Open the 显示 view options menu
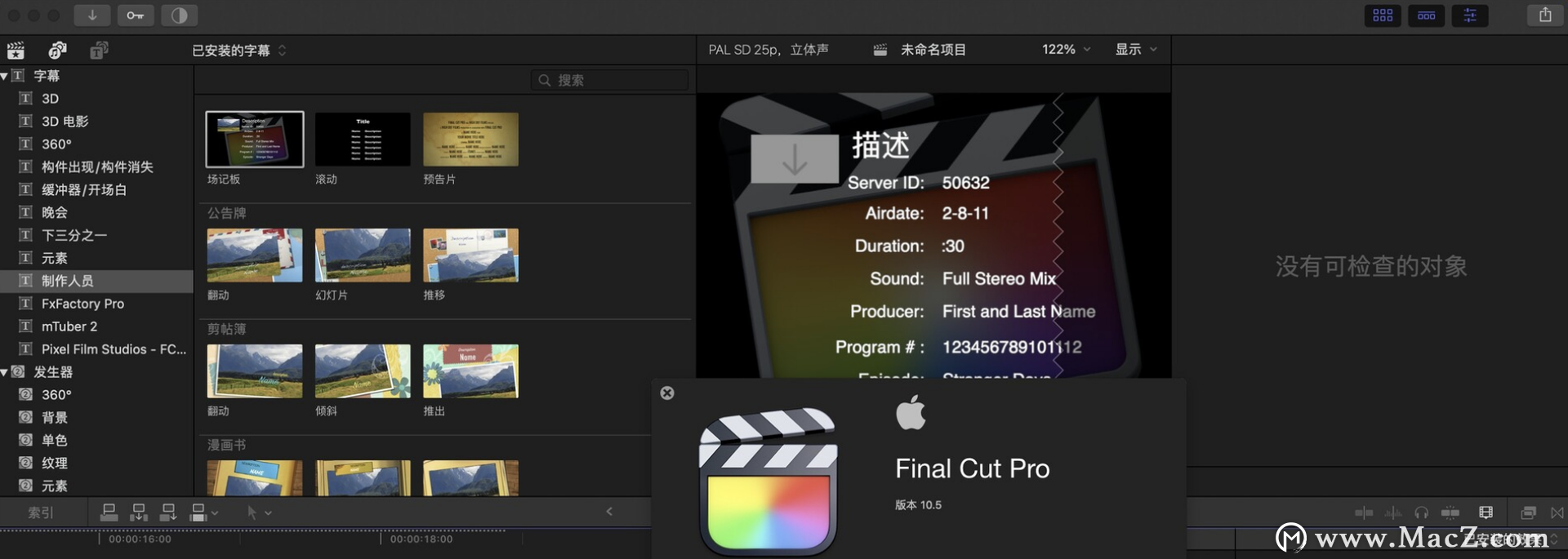Screen dimensions: 1568x559 coord(1136,50)
